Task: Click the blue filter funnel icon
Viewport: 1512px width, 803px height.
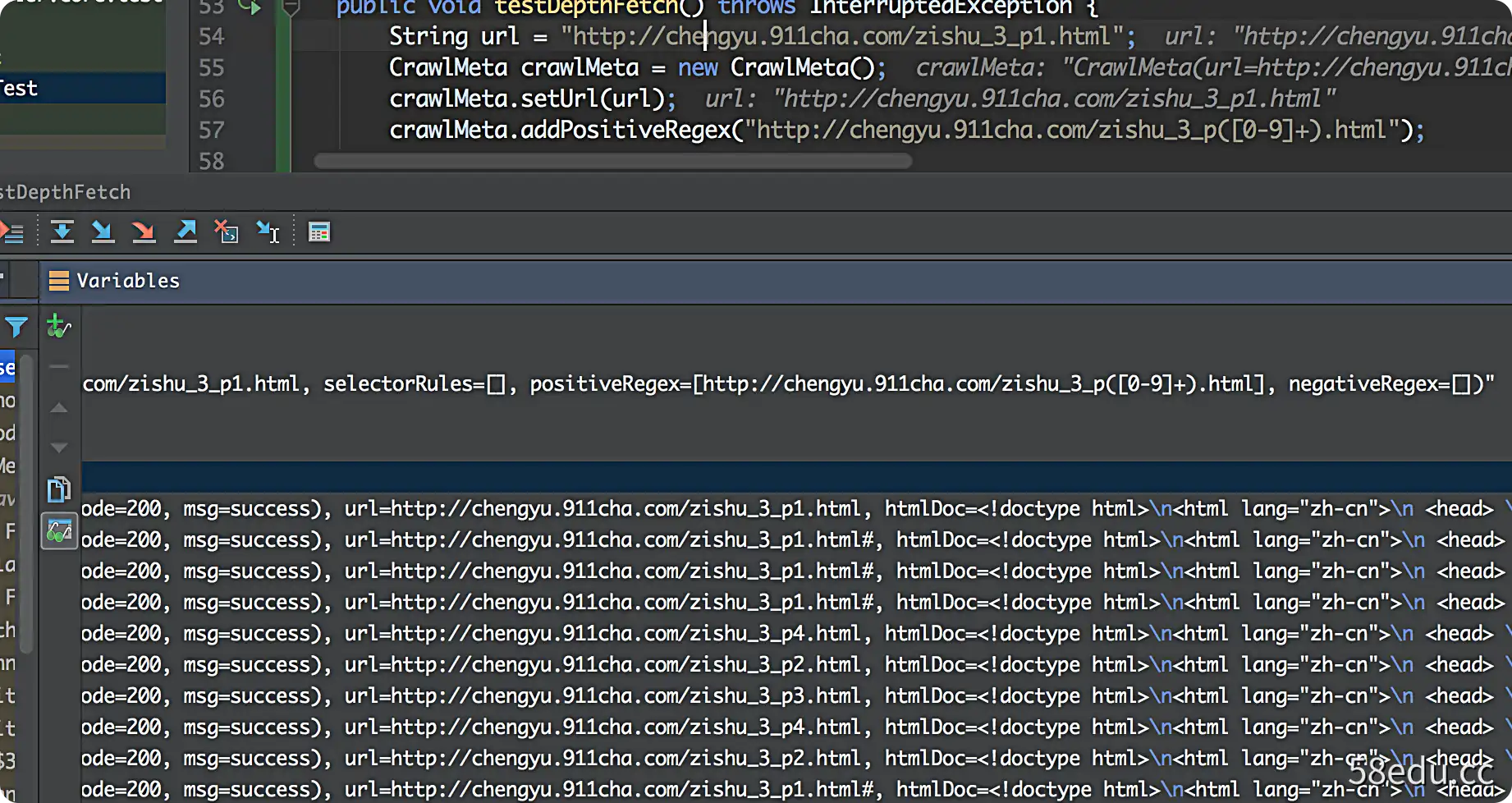Action: pyautogui.click(x=16, y=327)
